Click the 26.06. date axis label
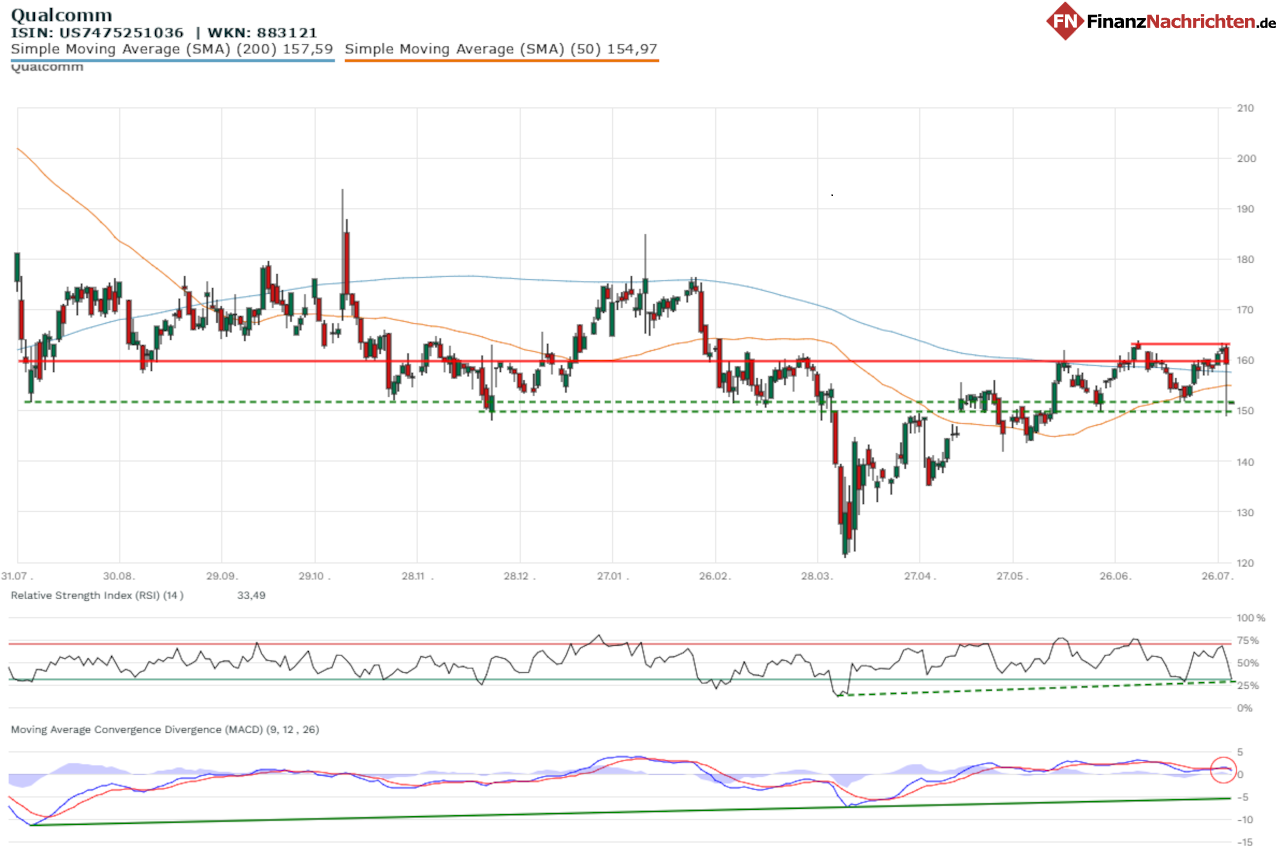This screenshot has height=850, width=1280. (x=1116, y=577)
